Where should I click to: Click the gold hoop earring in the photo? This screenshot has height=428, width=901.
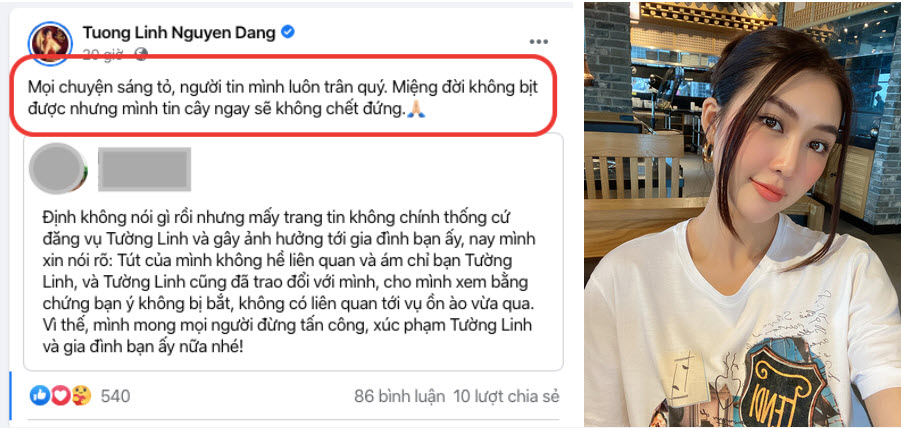pos(708,151)
